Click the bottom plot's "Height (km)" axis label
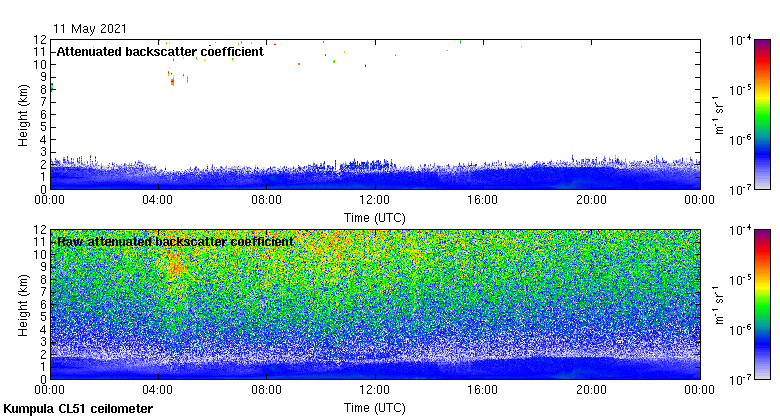 click(x=23, y=304)
